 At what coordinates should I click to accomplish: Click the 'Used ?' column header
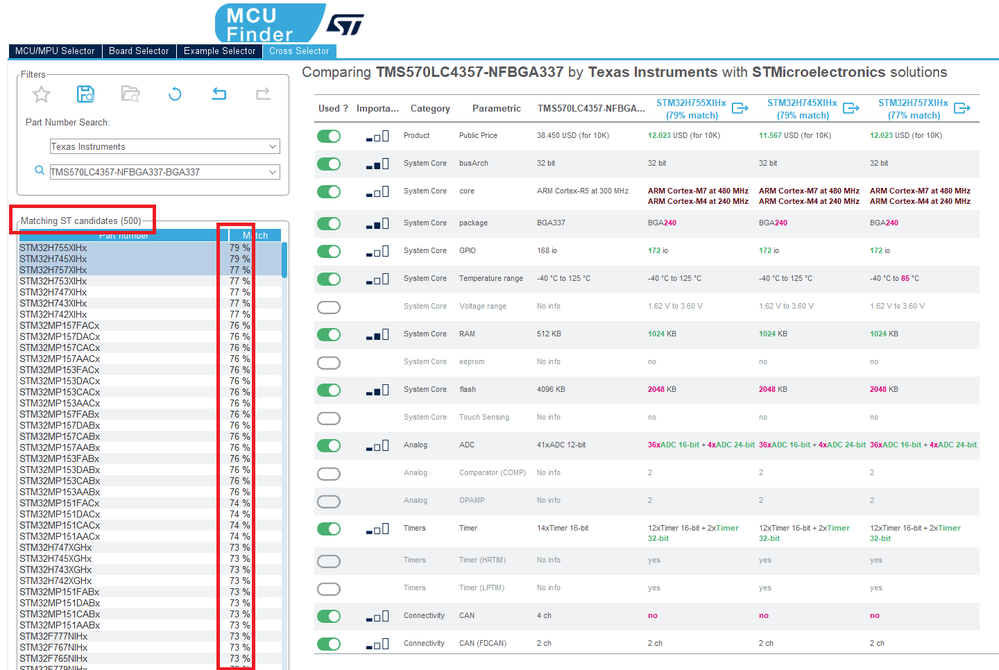click(333, 108)
